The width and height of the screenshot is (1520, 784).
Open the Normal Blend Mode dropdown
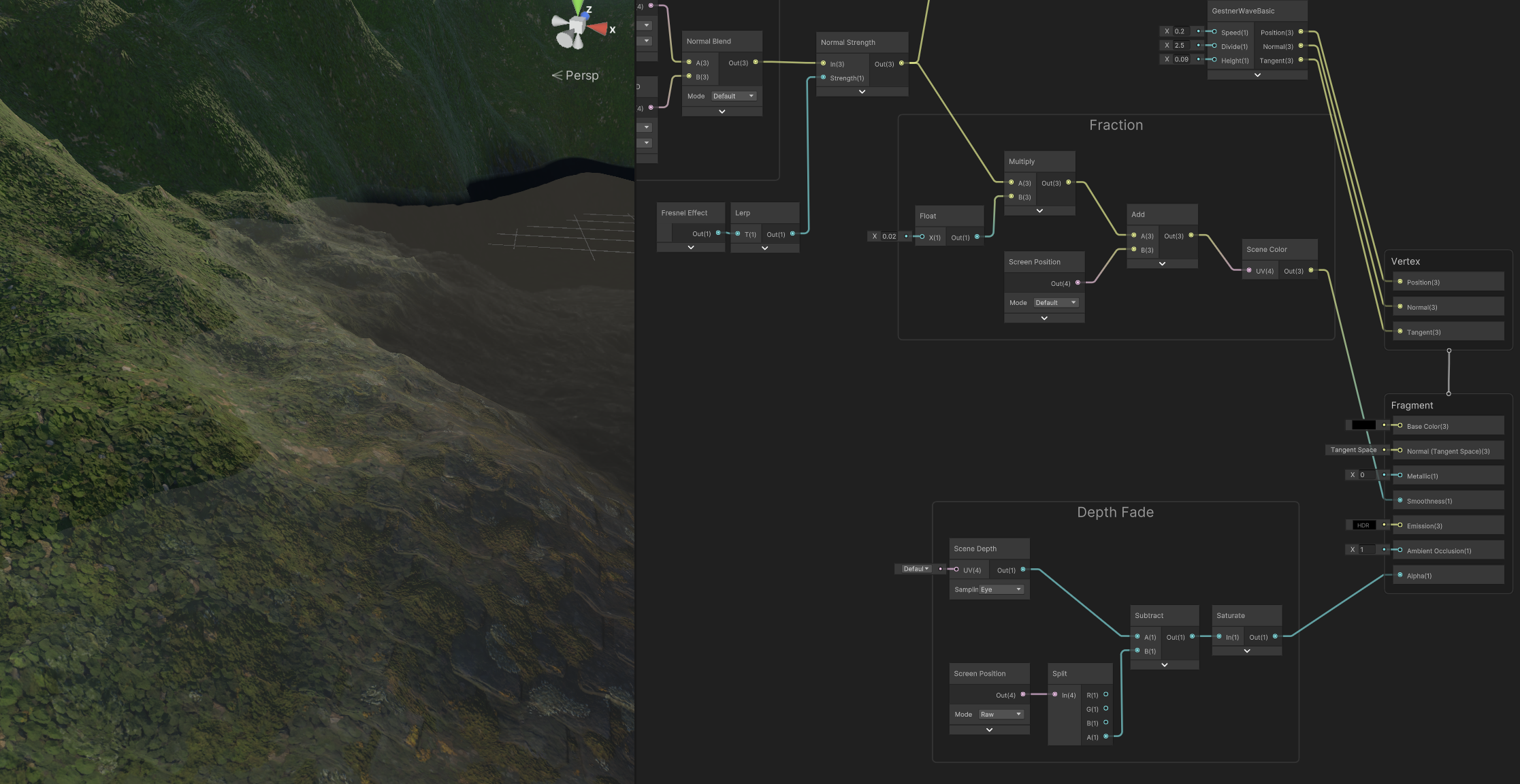pos(733,96)
